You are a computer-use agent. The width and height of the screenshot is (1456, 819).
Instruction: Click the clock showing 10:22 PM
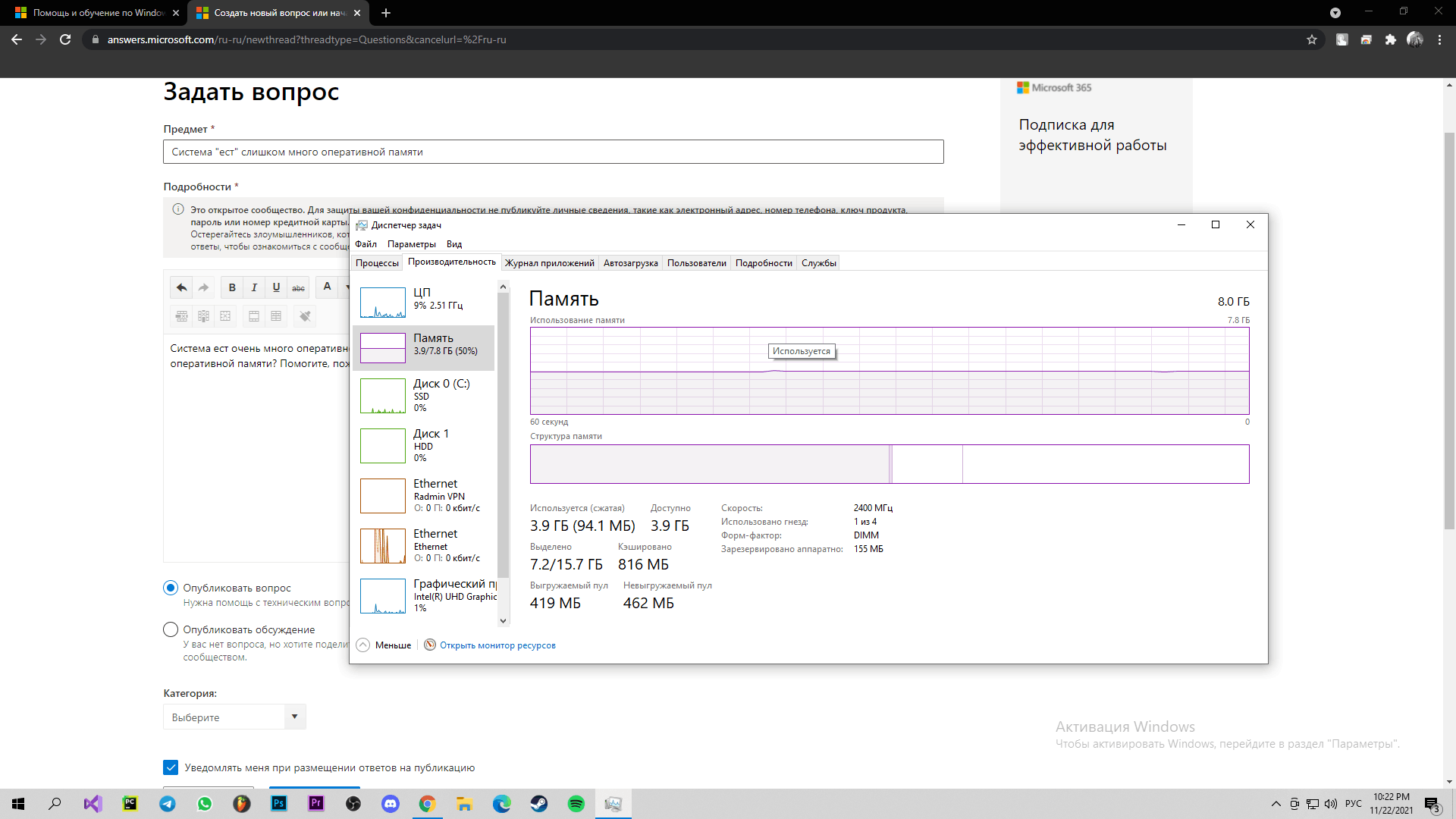[x=1391, y=804]
